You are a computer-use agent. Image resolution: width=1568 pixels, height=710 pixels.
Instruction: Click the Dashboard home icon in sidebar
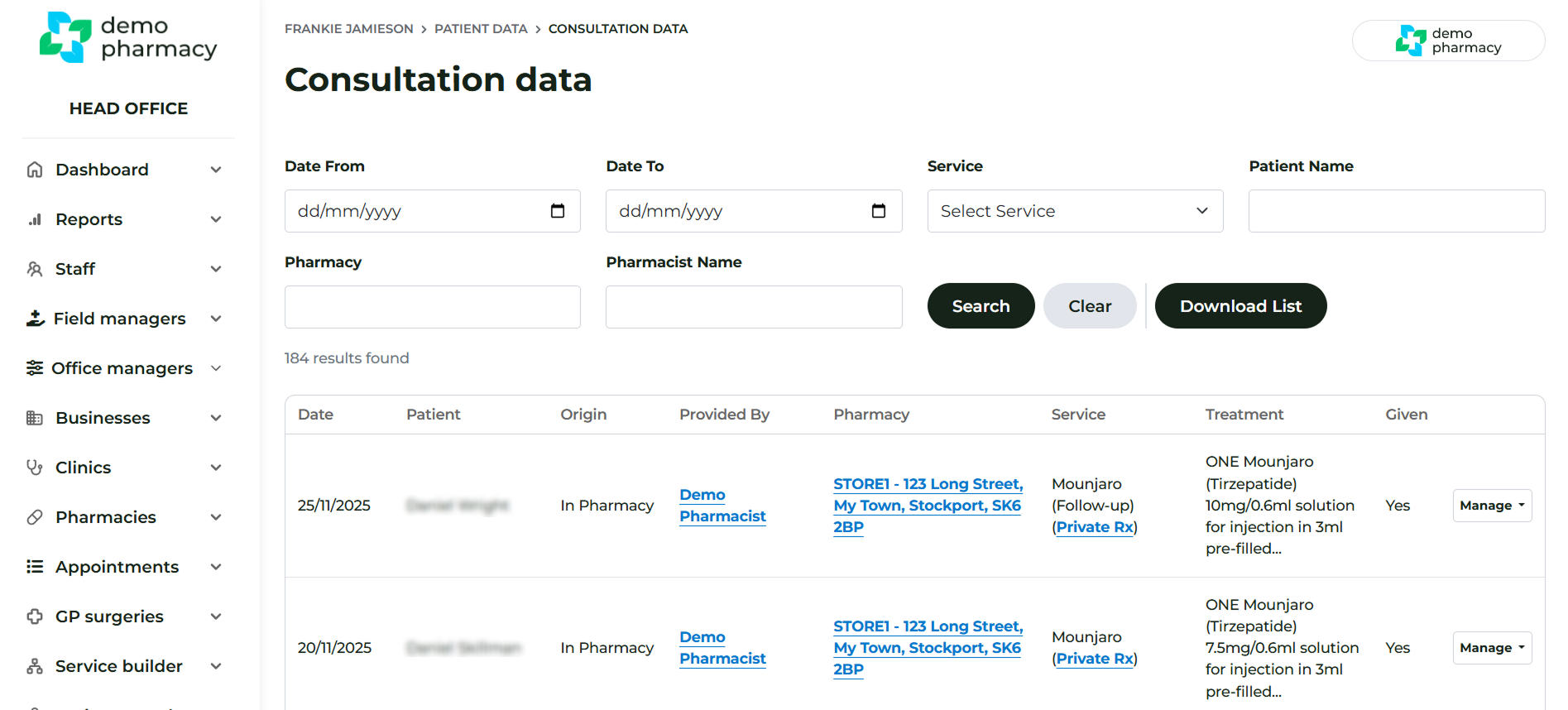[35, 170]
